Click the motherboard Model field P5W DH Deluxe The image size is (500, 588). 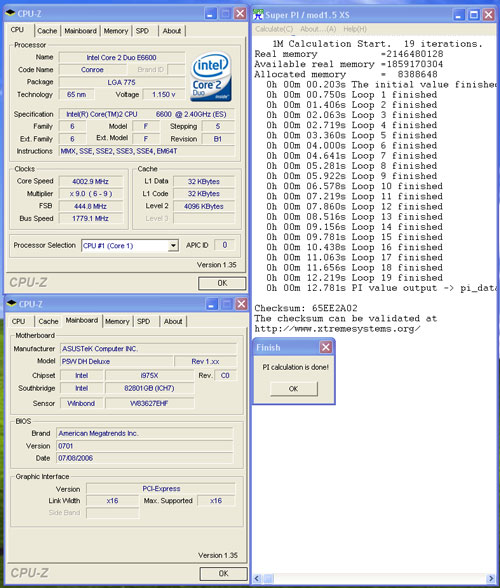pos(117,362)
